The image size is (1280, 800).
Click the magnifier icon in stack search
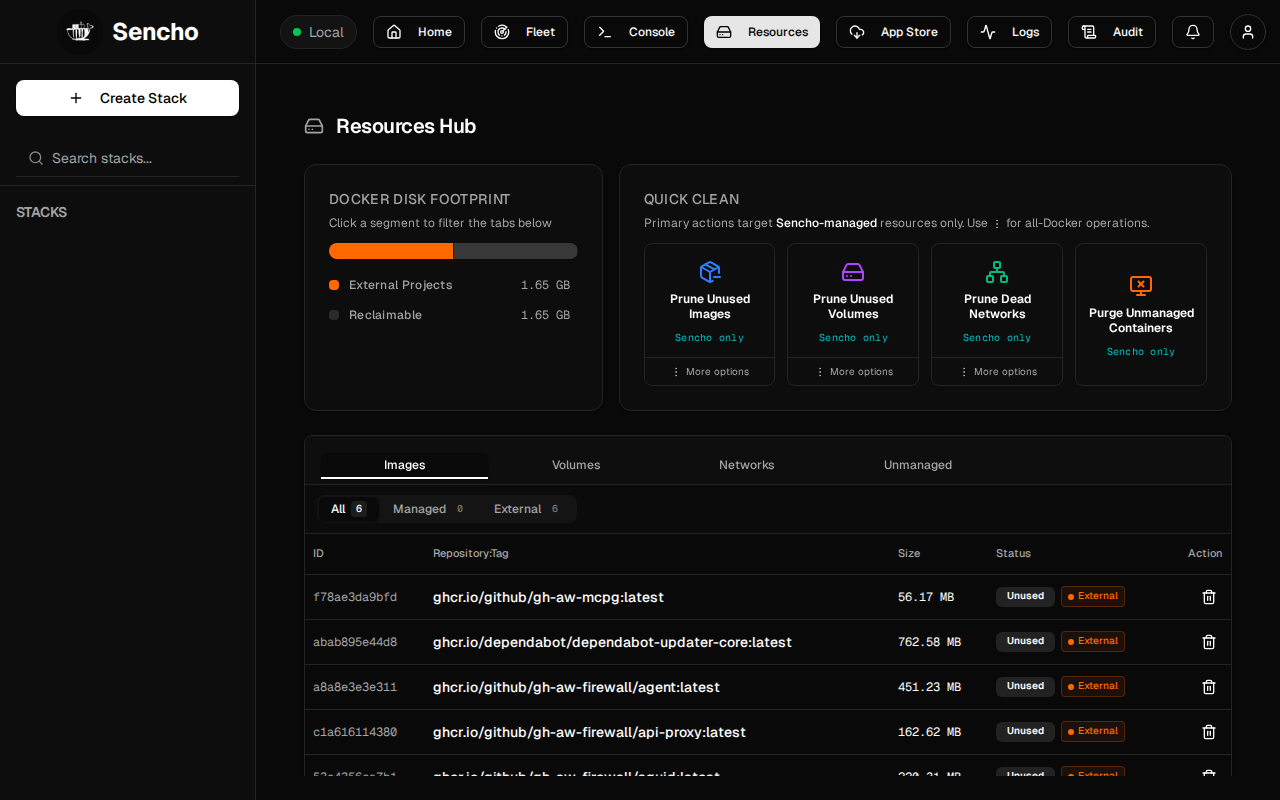point(36,158)
